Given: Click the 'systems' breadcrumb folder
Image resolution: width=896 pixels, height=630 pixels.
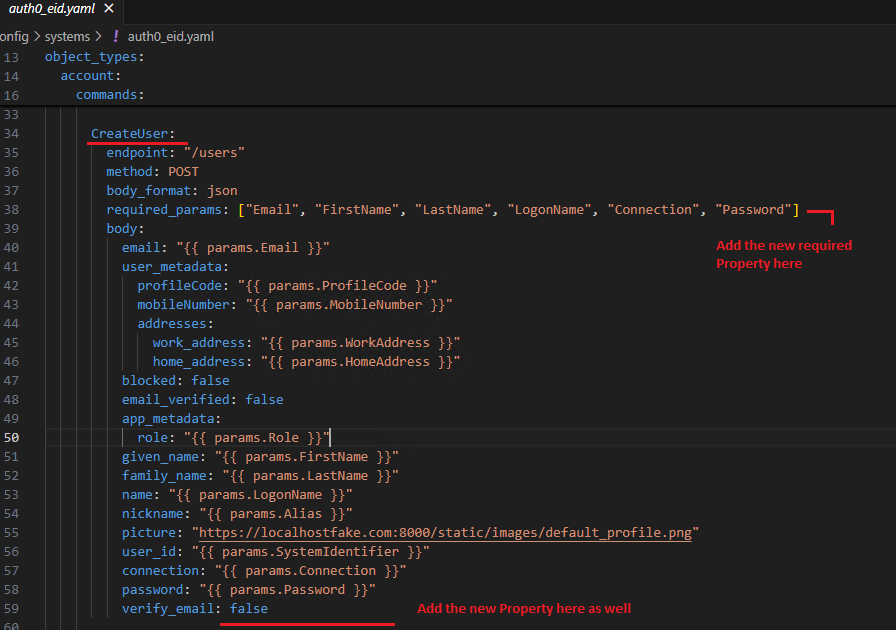Looking at the screenshot, I should coord(67,37).
